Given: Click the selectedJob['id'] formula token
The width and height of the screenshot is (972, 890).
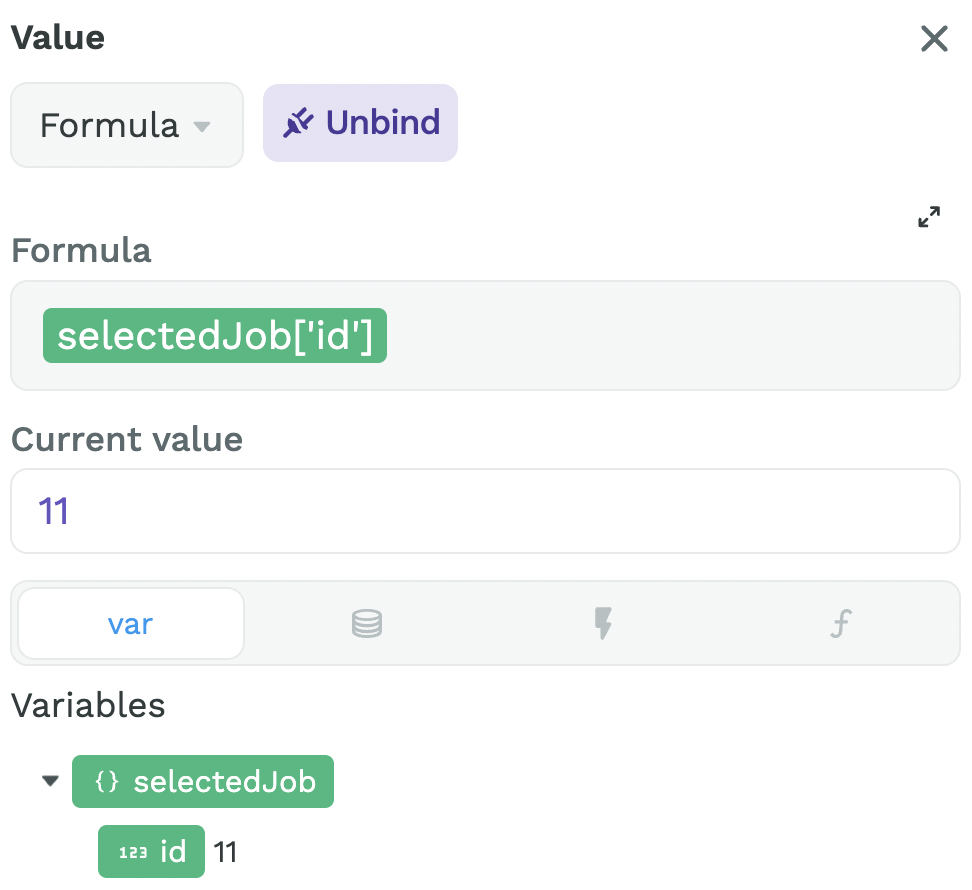Looking at the screenshot, I should (214, 335).
